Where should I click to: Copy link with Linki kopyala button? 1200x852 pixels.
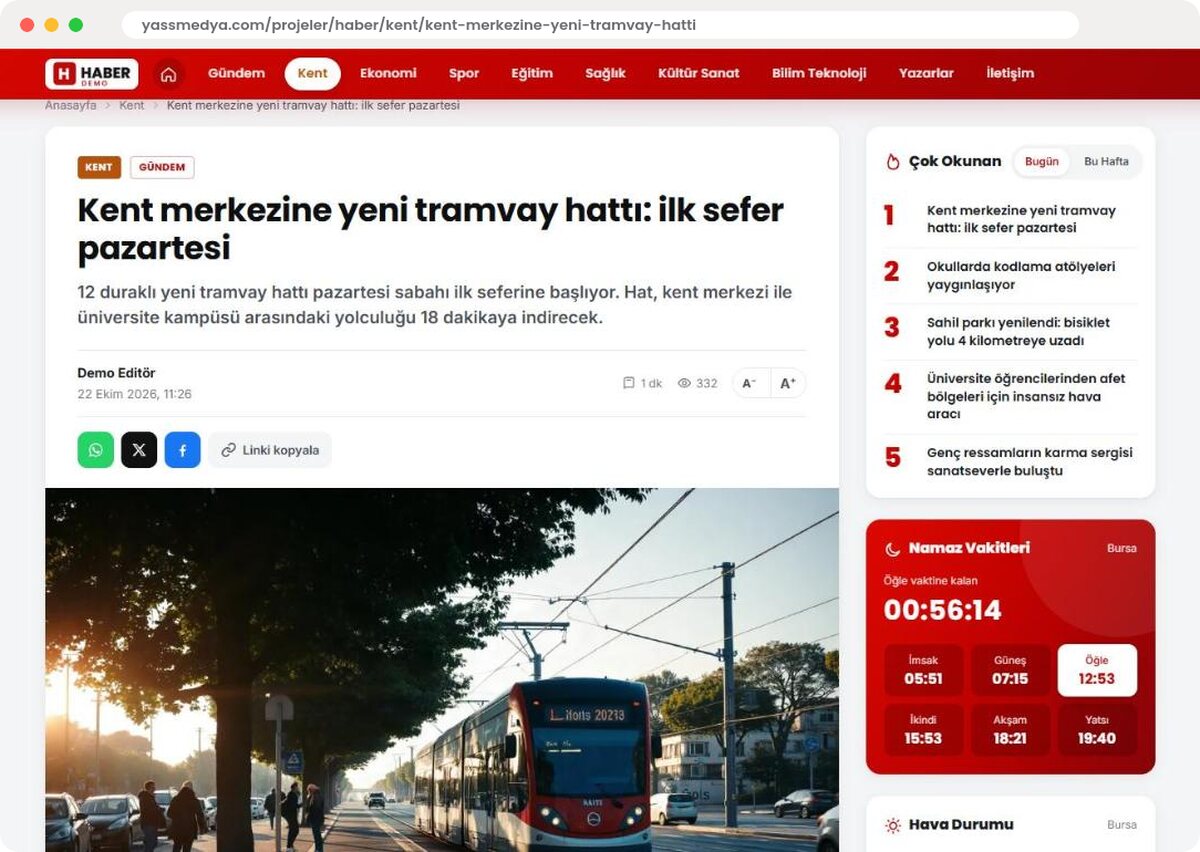coord(270,450)
